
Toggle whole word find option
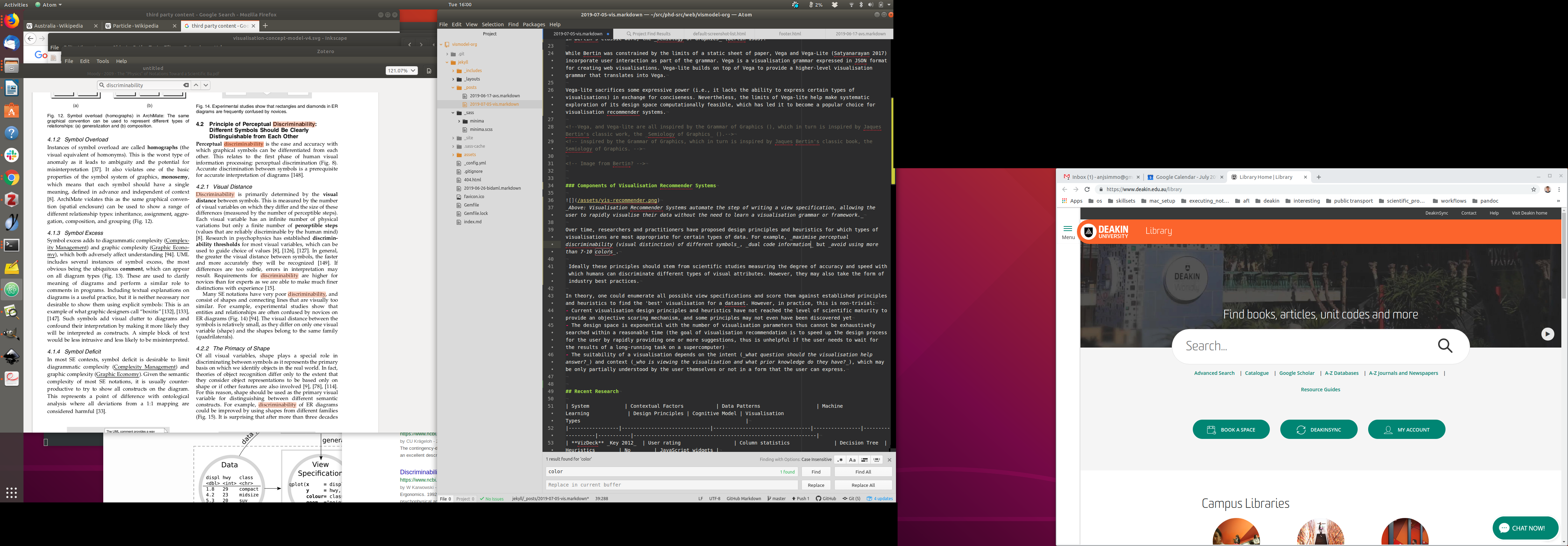[877, 460]
